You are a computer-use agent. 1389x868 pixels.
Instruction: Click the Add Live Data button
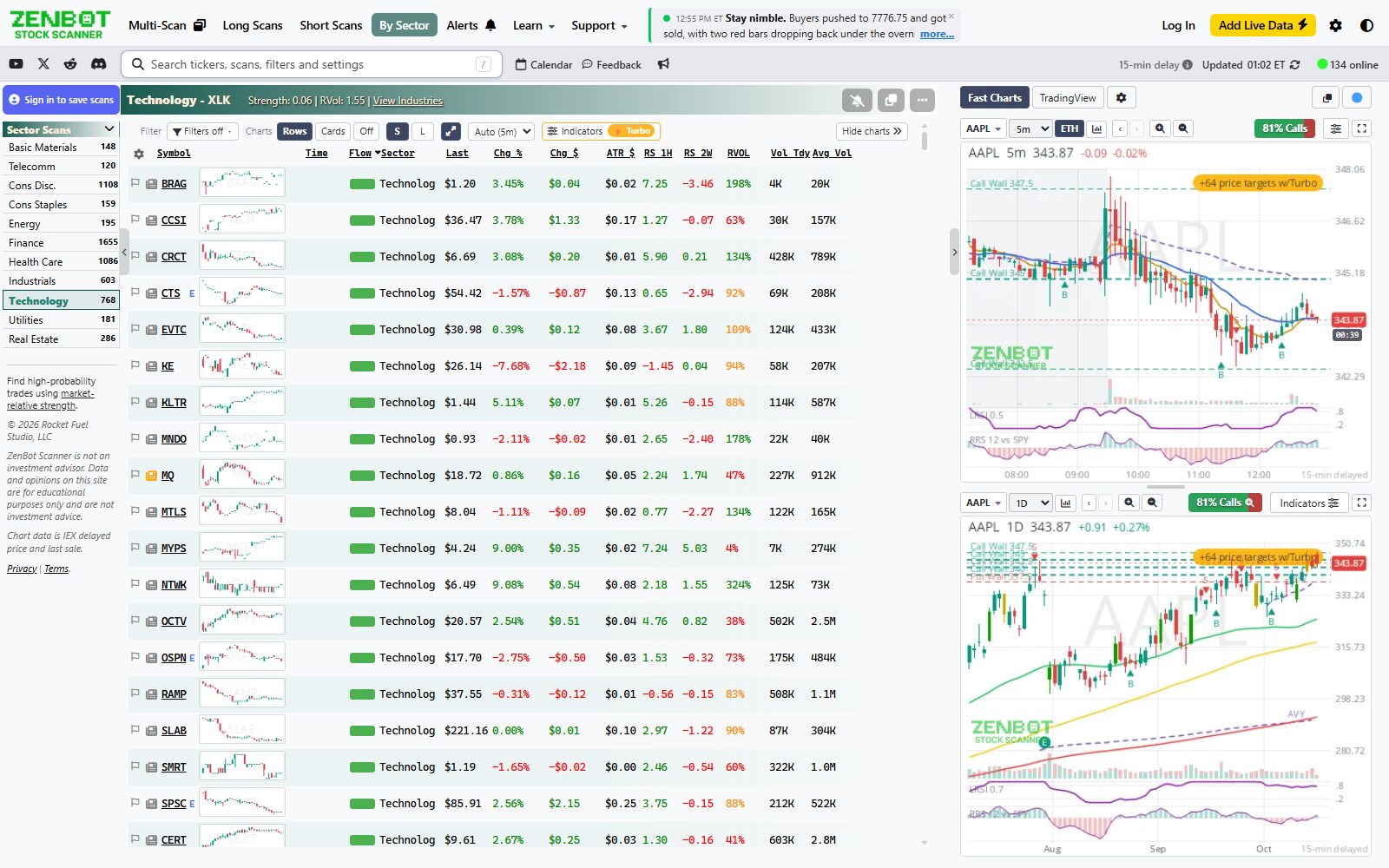(x=1263, y=25)
